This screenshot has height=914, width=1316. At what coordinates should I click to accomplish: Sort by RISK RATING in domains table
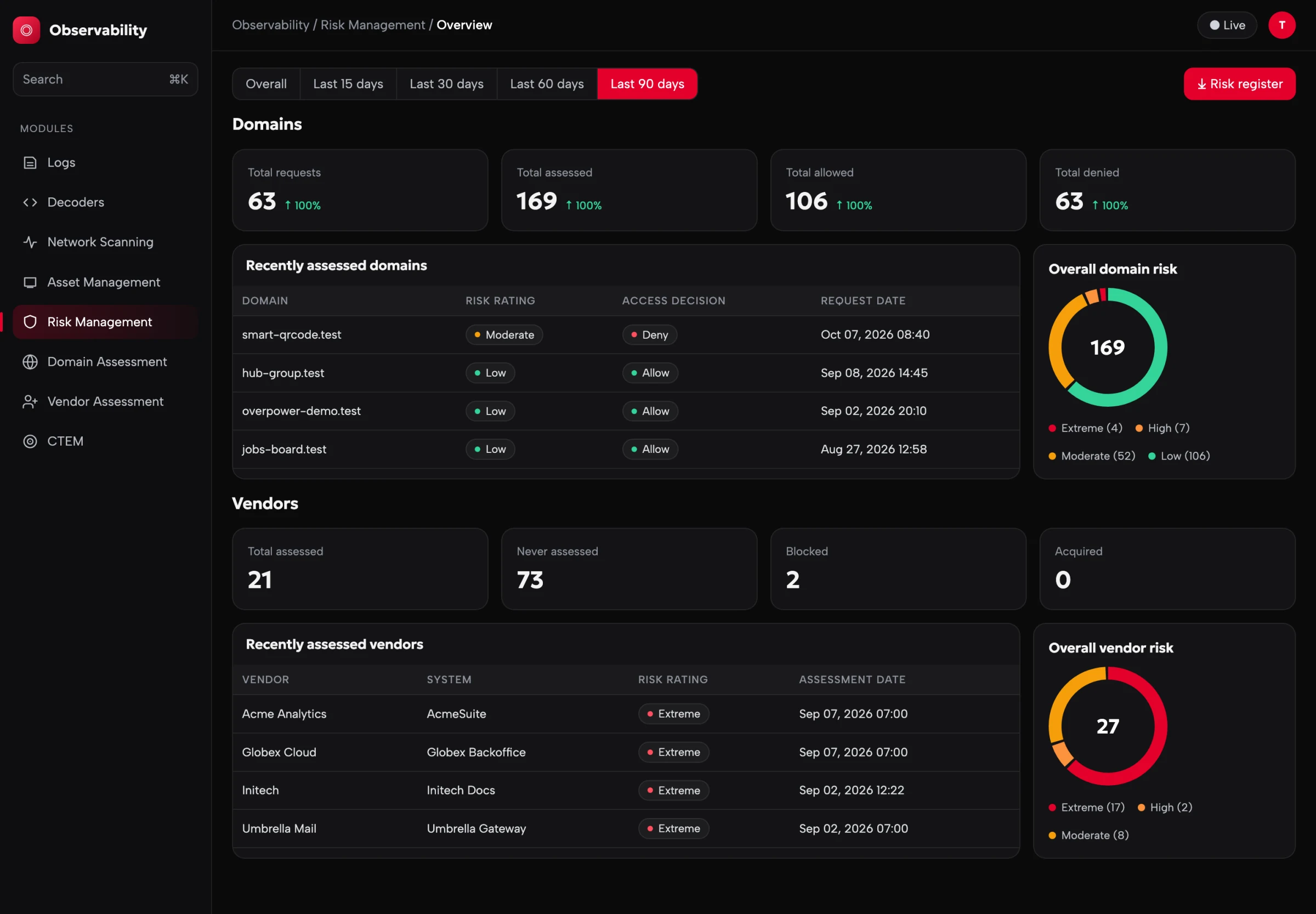500,300
